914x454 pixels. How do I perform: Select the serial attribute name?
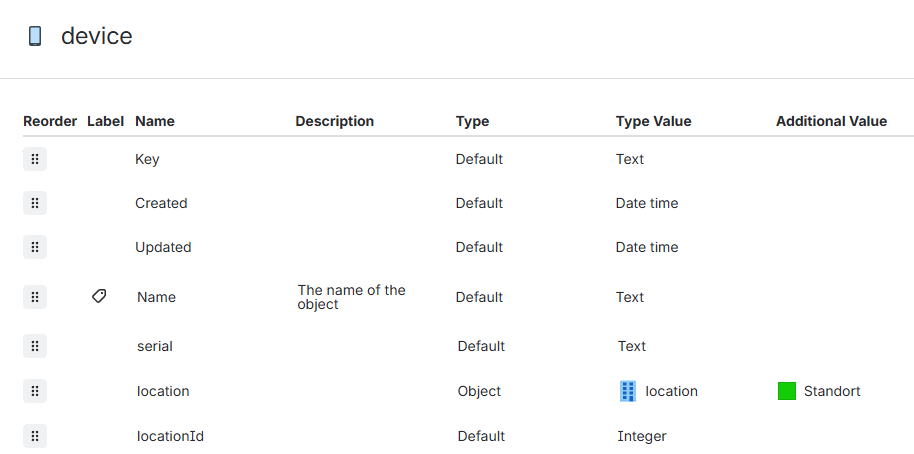[154, 346]
